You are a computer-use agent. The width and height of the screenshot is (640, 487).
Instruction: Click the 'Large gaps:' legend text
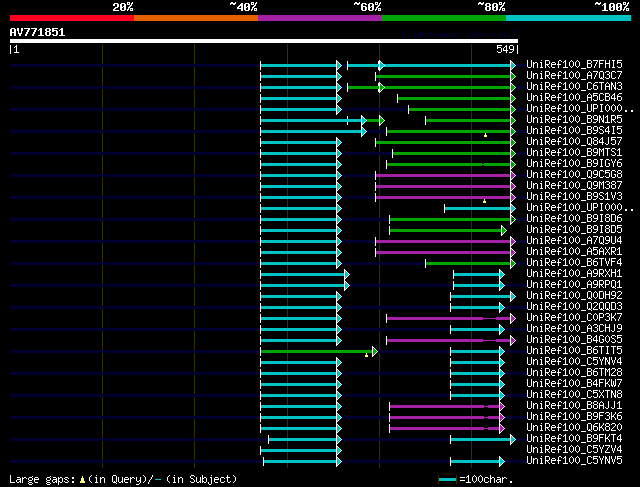(x=42, y=479)
